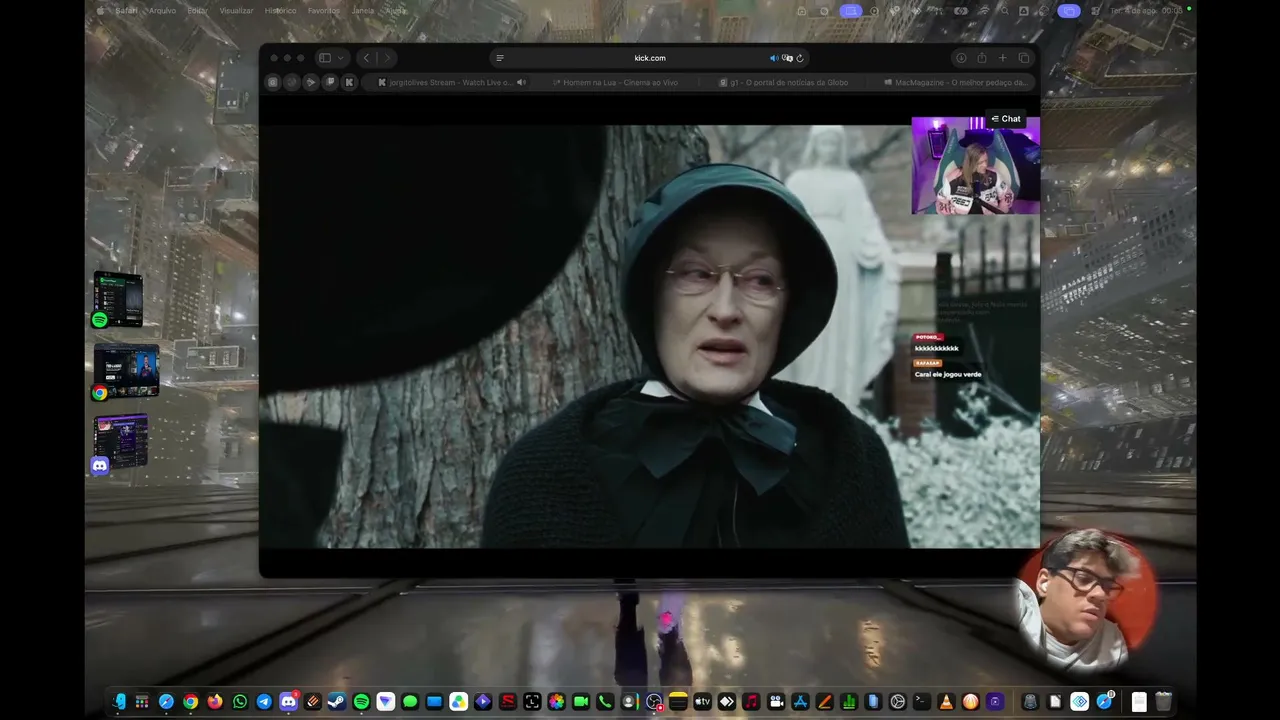Go forward with Safari's forward arrow
Viewport: 1280px width, 720px height.
387,58
